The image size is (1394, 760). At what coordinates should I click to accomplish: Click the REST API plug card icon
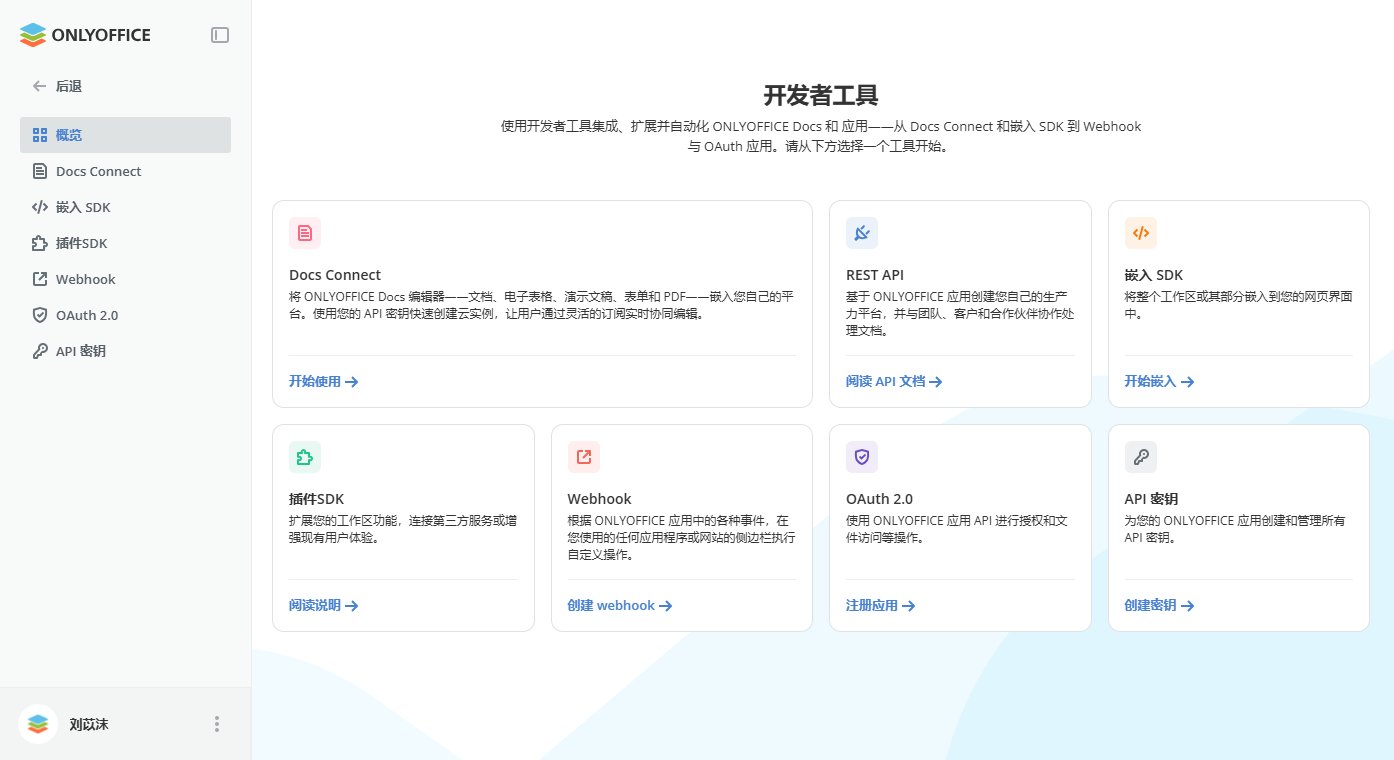click(x=862, y=233)
